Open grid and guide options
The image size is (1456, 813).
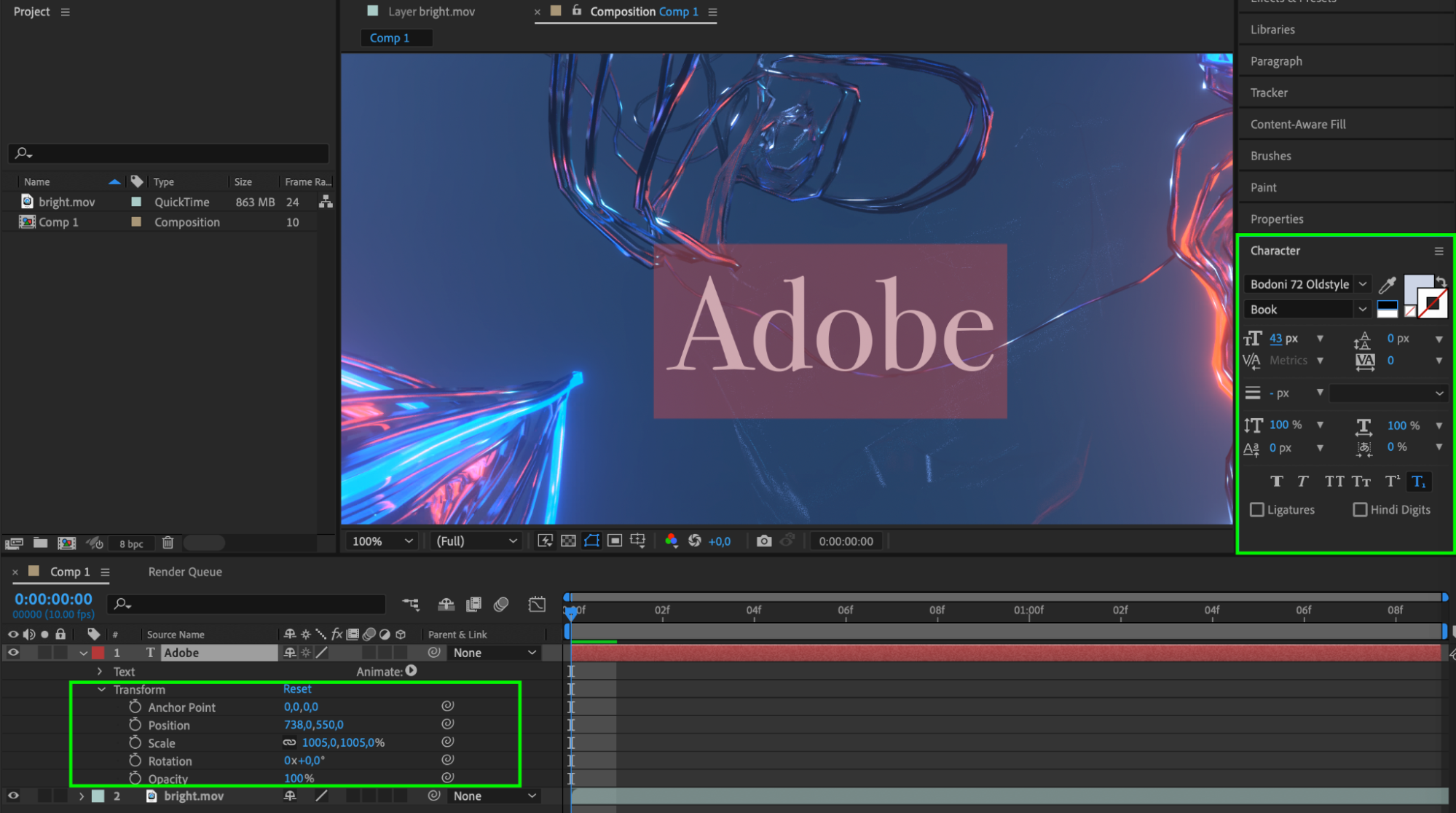(638, 541)
